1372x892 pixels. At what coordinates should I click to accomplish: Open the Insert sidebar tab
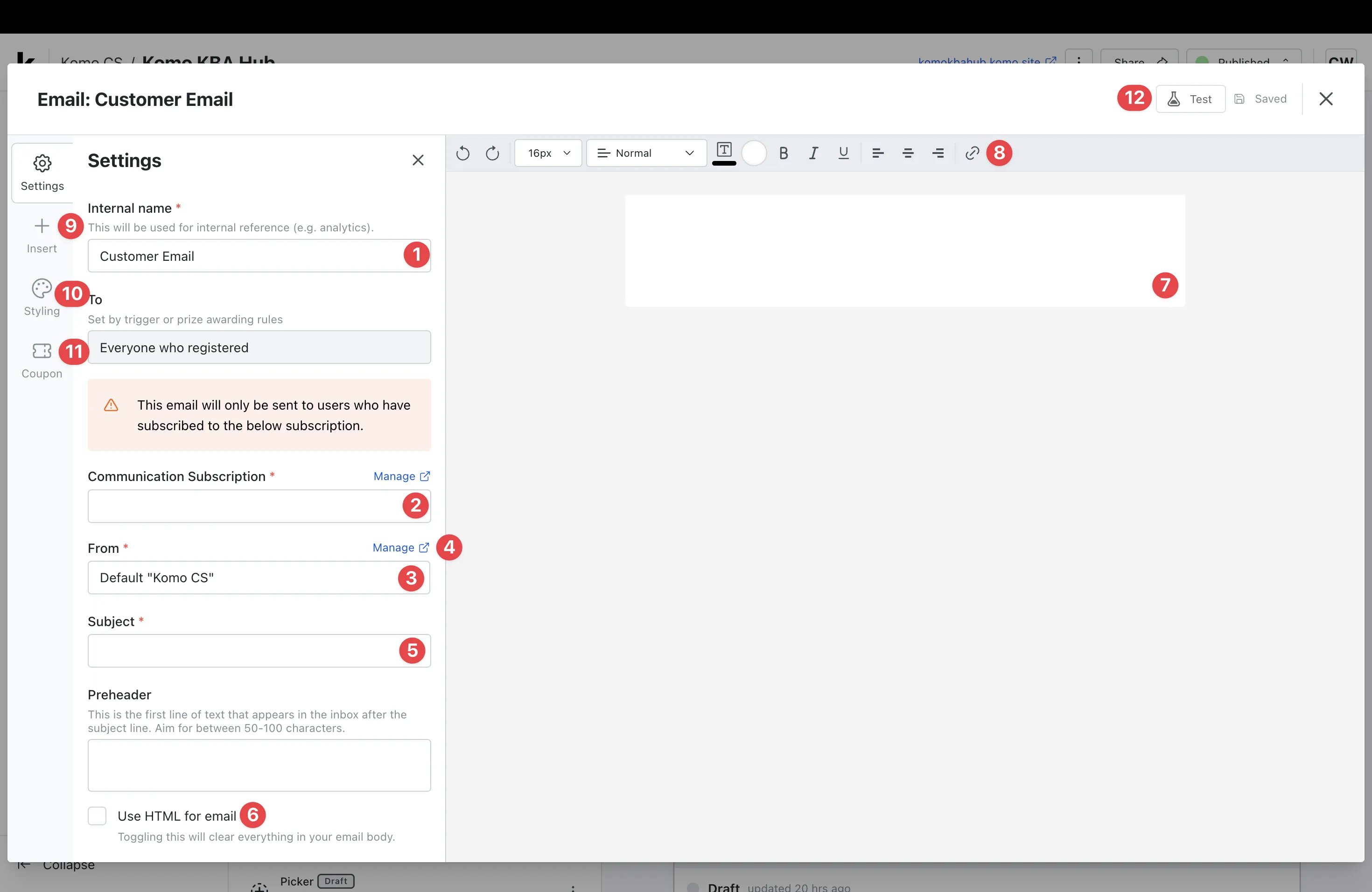click(x=42, y=236)
